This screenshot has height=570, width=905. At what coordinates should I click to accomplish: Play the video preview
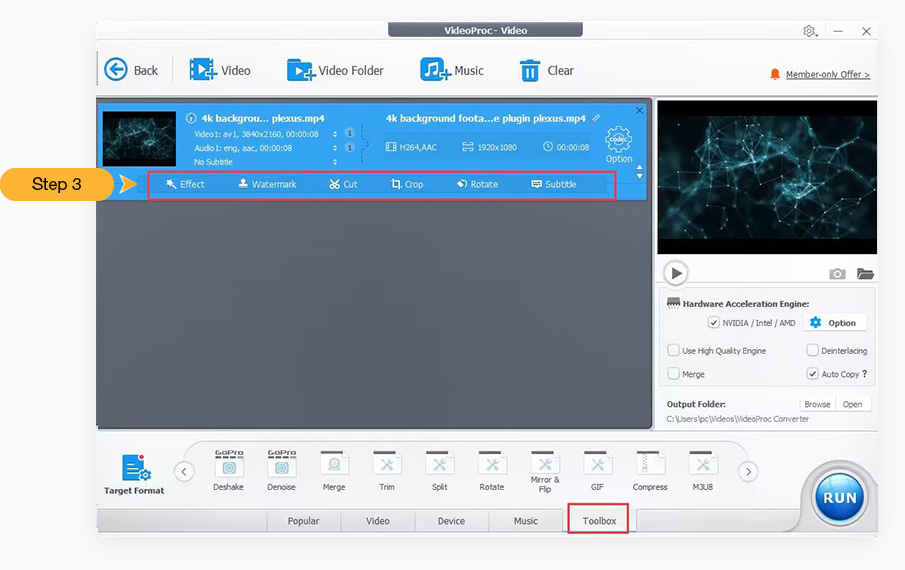click(x=676, y=273)
